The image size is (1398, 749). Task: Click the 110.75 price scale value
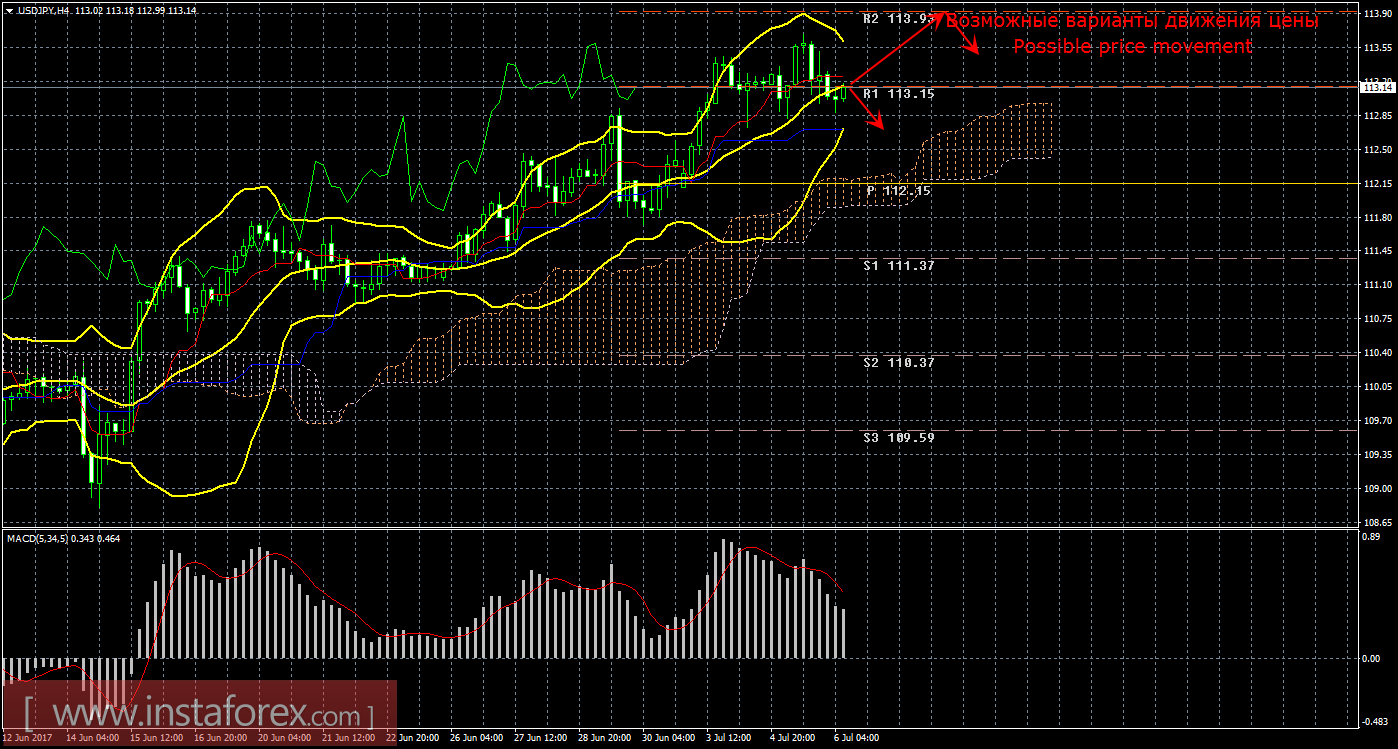[x=1378, y=319]
